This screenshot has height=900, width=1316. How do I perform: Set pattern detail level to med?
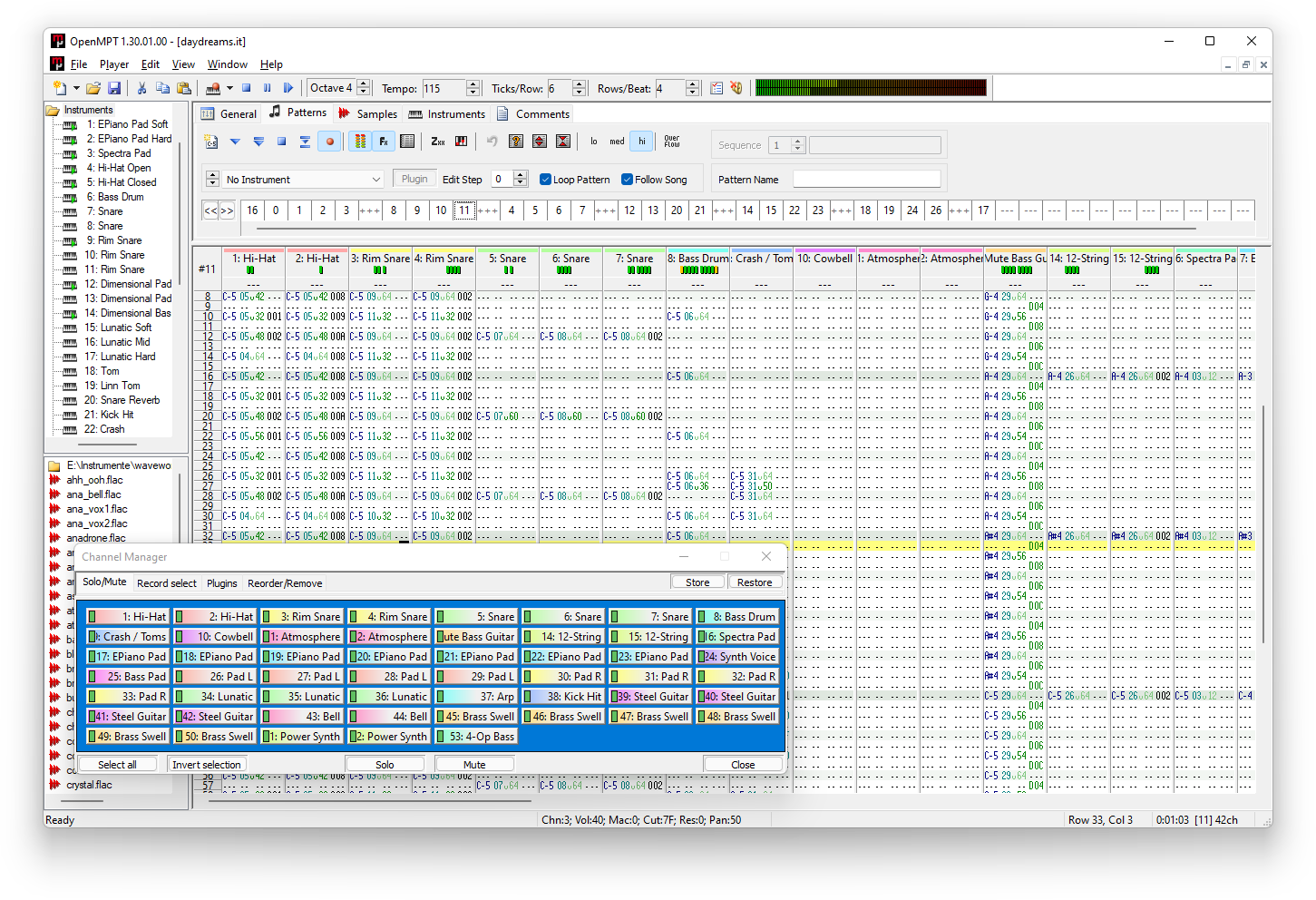pos(617,142)
